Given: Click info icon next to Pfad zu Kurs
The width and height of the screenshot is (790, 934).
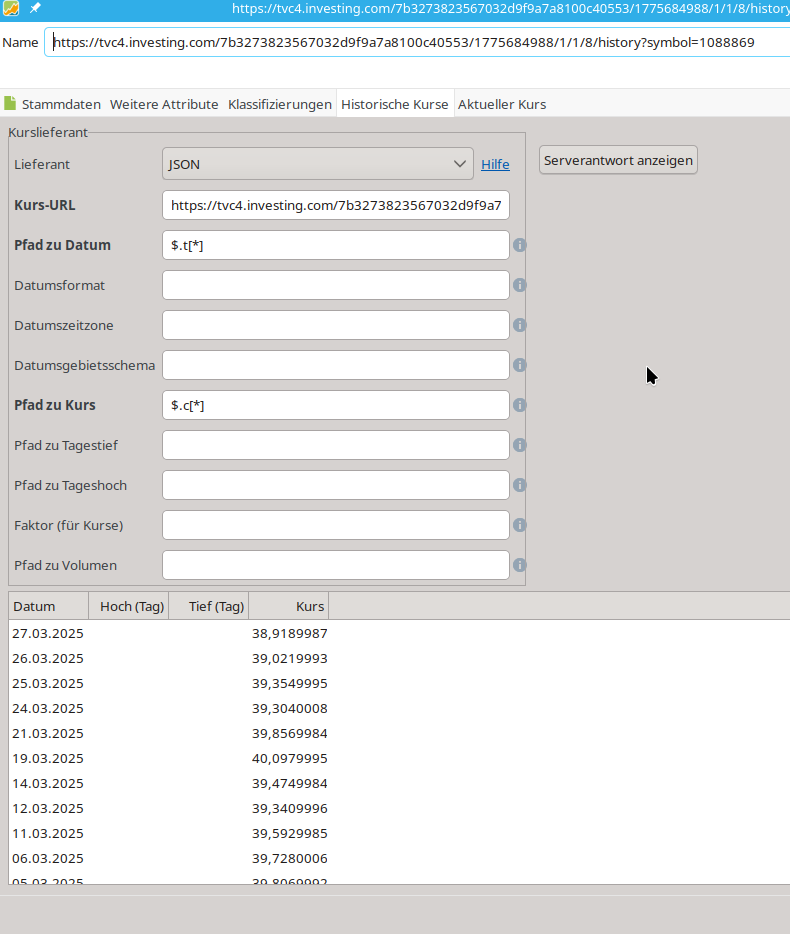Looking at the screenshot, I should click(x=520, y=405).
